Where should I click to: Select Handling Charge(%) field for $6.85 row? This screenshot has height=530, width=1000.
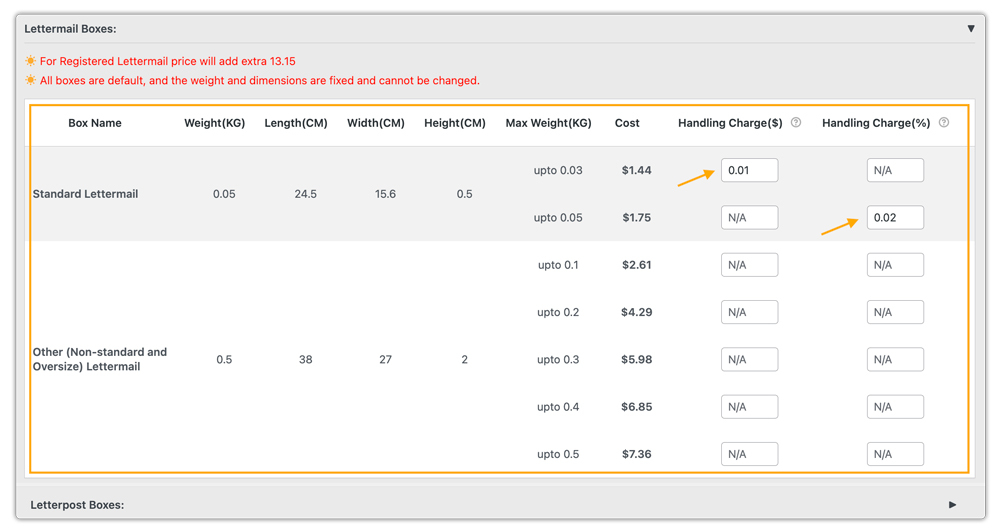point(895,407)
